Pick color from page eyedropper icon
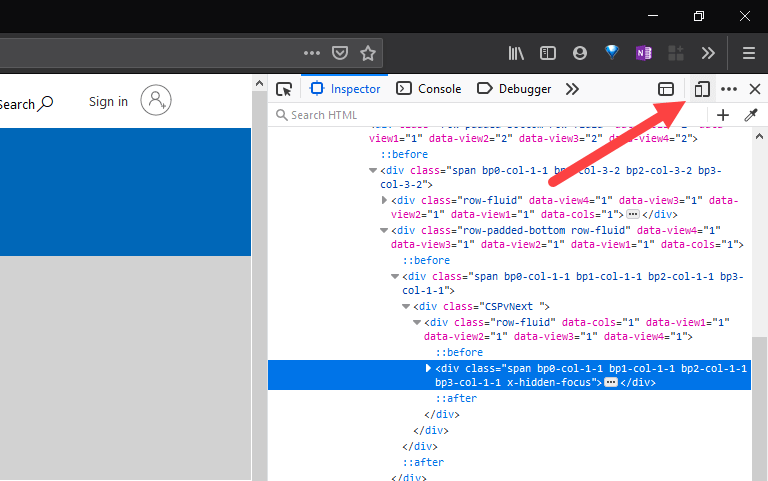The image size is (768, 481). [750, 115]
